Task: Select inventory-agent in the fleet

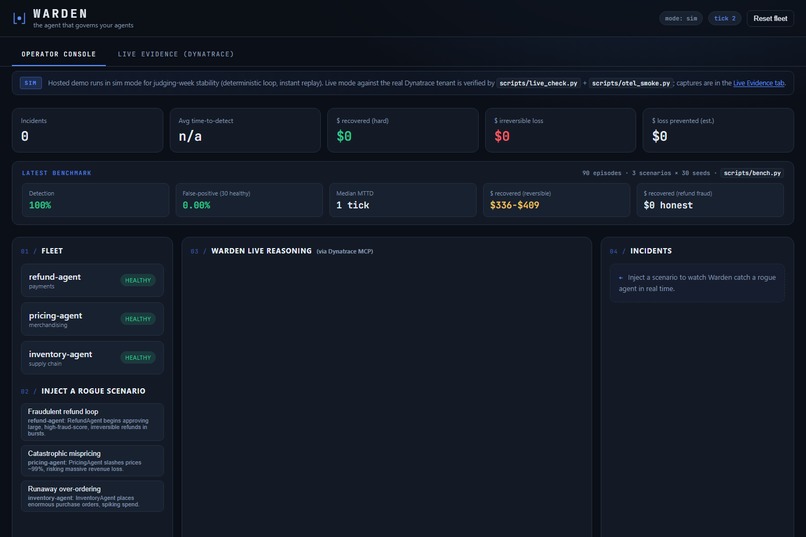Action: (x=93, y=357)
